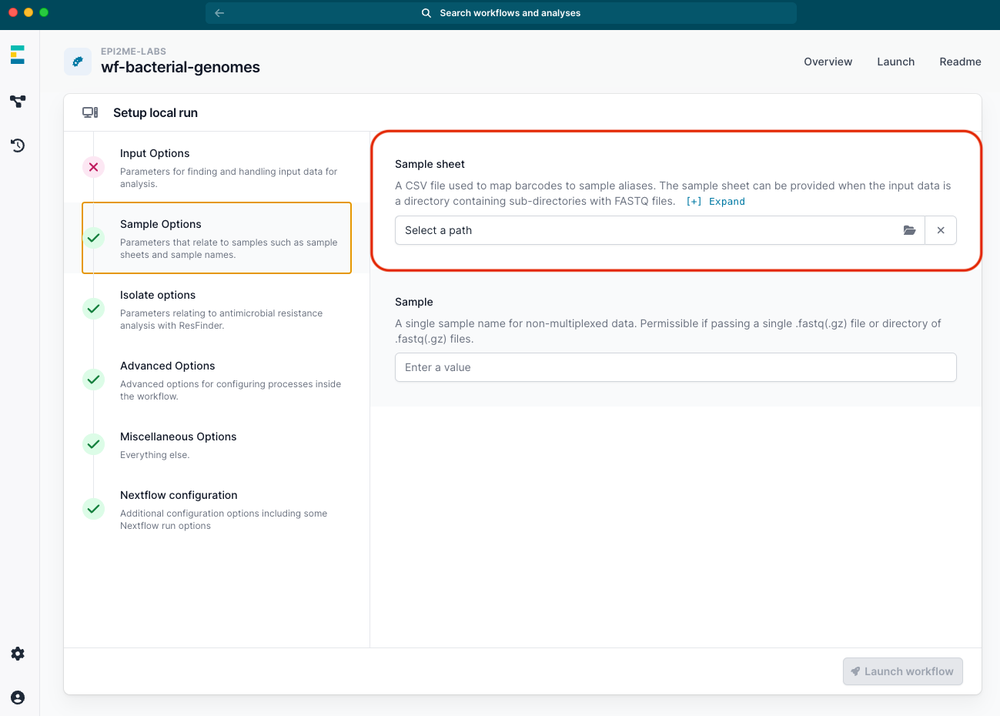Click the green check beside Advanced Options
This screenshot has height=716, width=1000.
94,379
